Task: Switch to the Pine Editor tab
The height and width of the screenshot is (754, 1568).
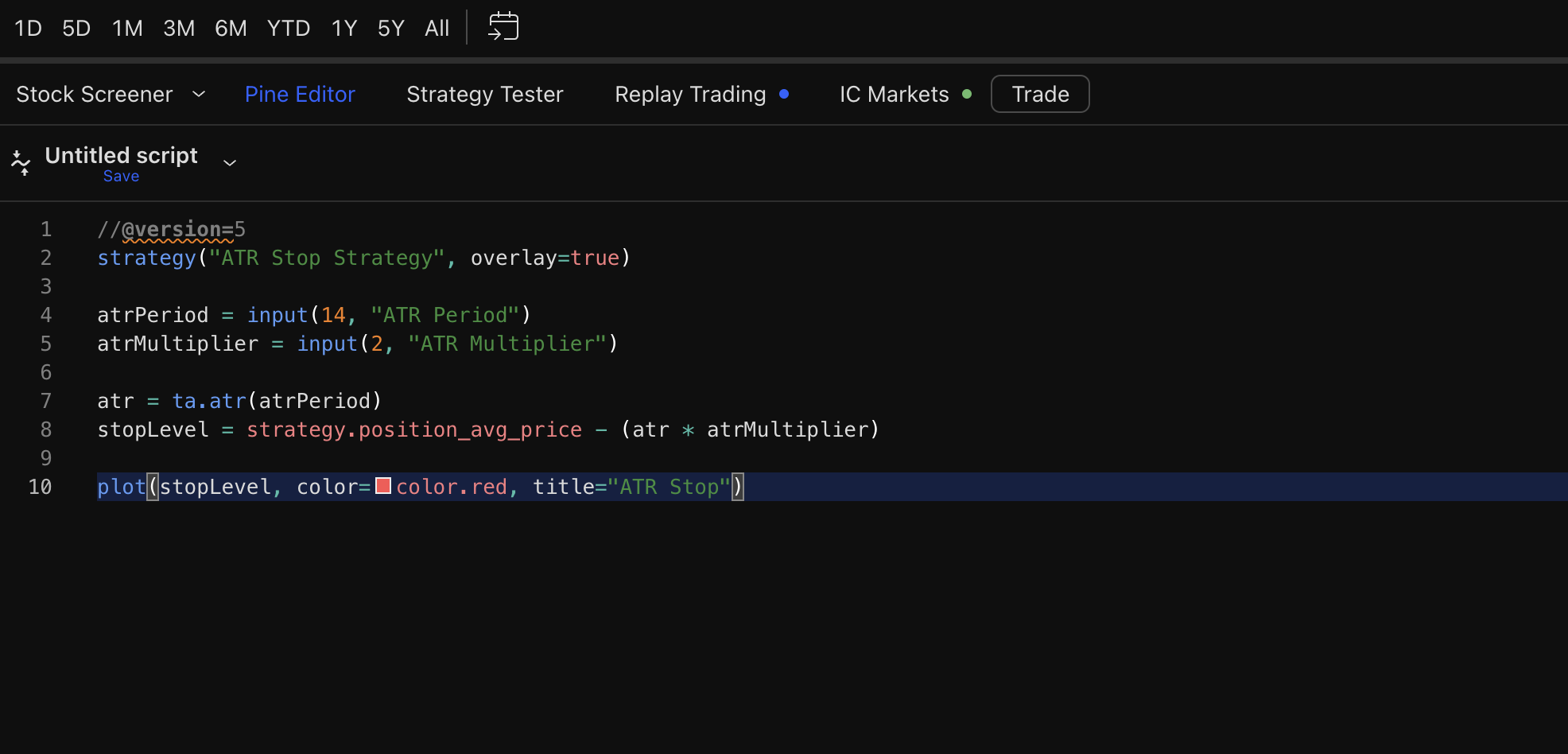Action: click(300, 94)
